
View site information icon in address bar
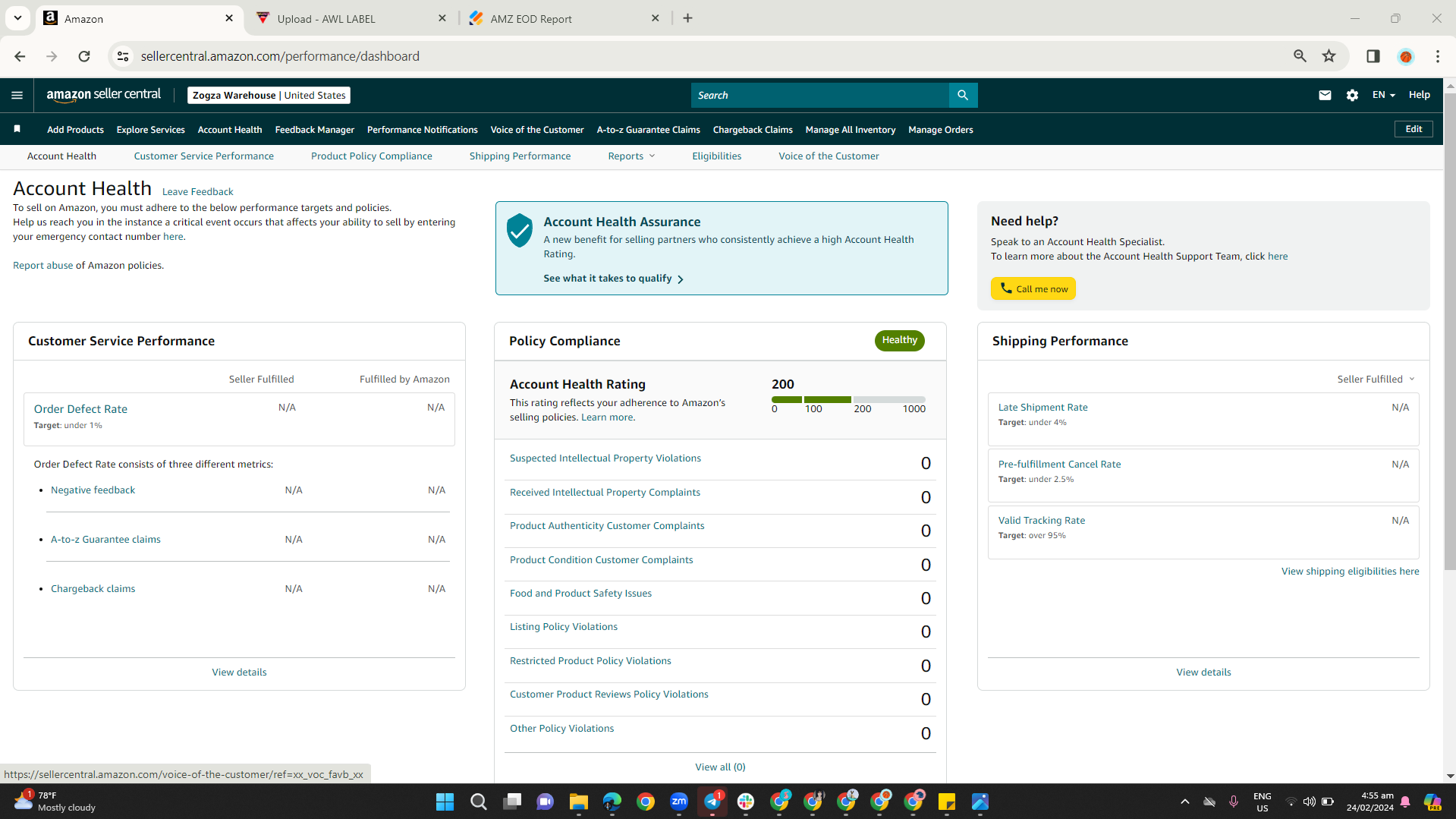123,56
